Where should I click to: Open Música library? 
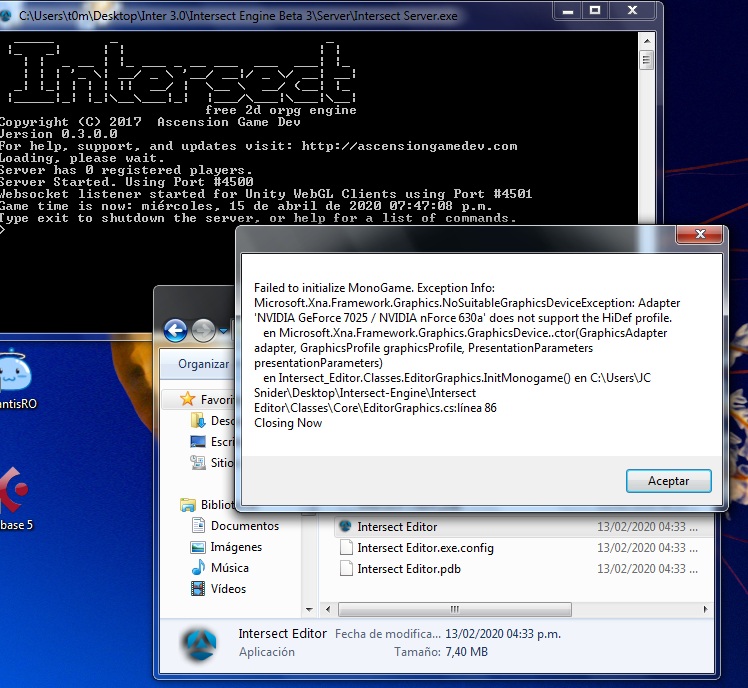tap(229, 568)
